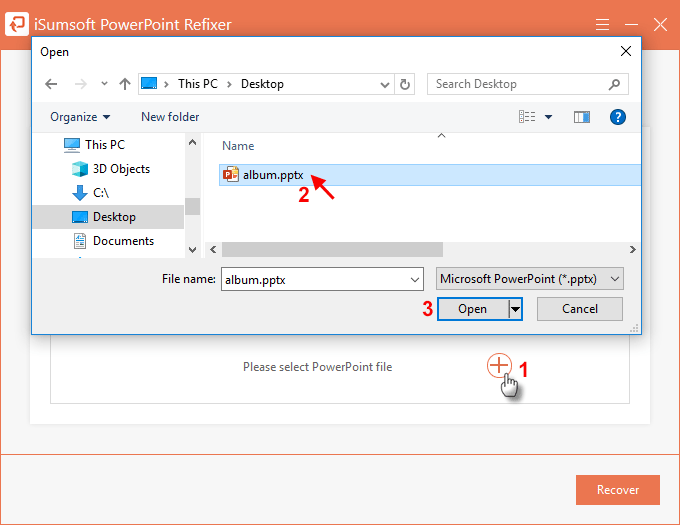
Task: Click the album.pptx PowerPoint file icon
Action: point(230,174)
